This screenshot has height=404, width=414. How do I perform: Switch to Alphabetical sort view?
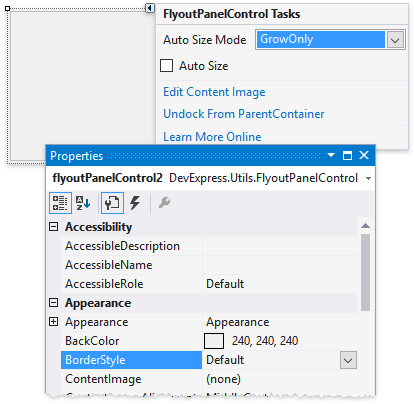coord(83,203)
